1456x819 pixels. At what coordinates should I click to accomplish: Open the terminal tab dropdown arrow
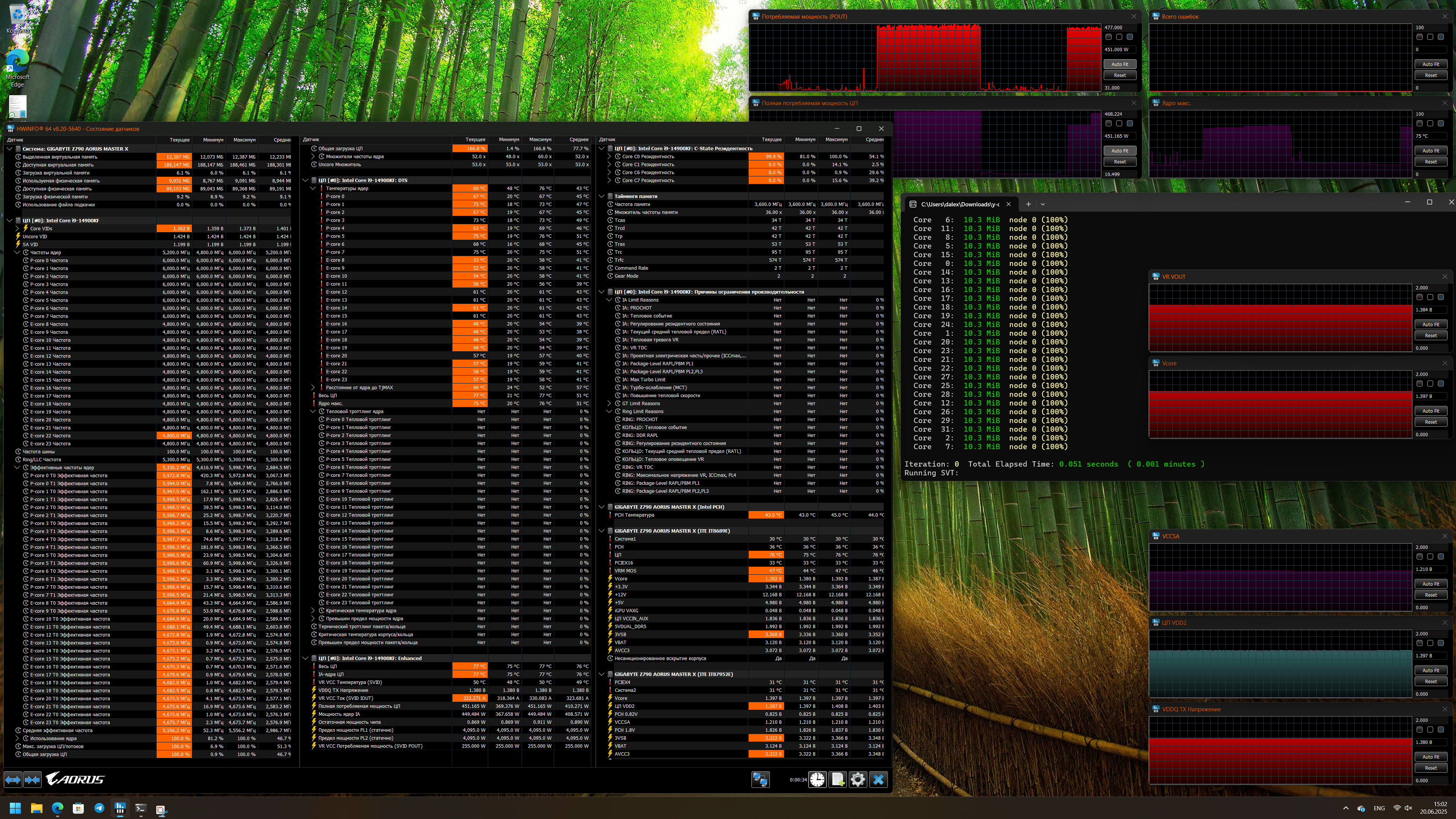[x=1043, y=204]
